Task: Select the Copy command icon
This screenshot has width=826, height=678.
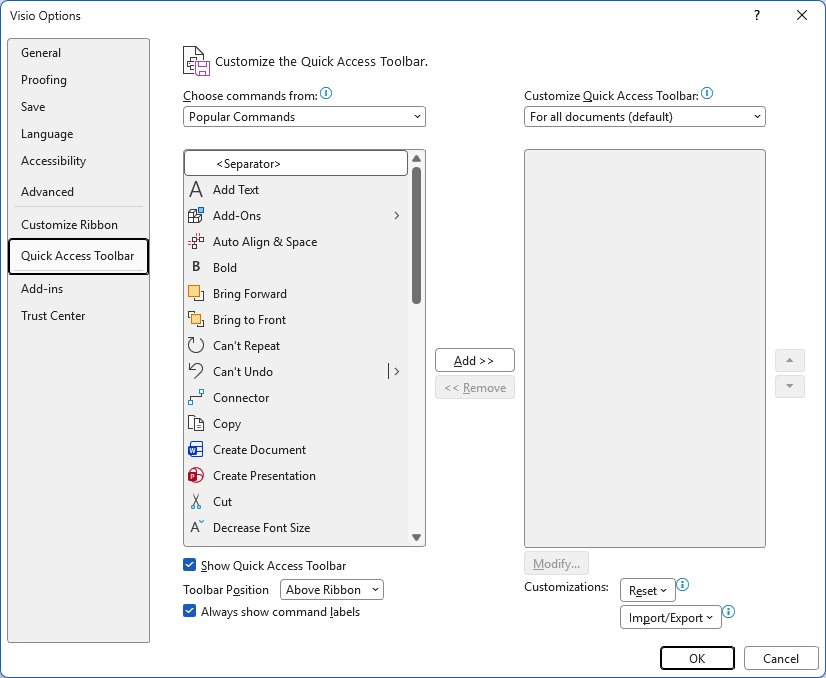Action: coord(196,424)
